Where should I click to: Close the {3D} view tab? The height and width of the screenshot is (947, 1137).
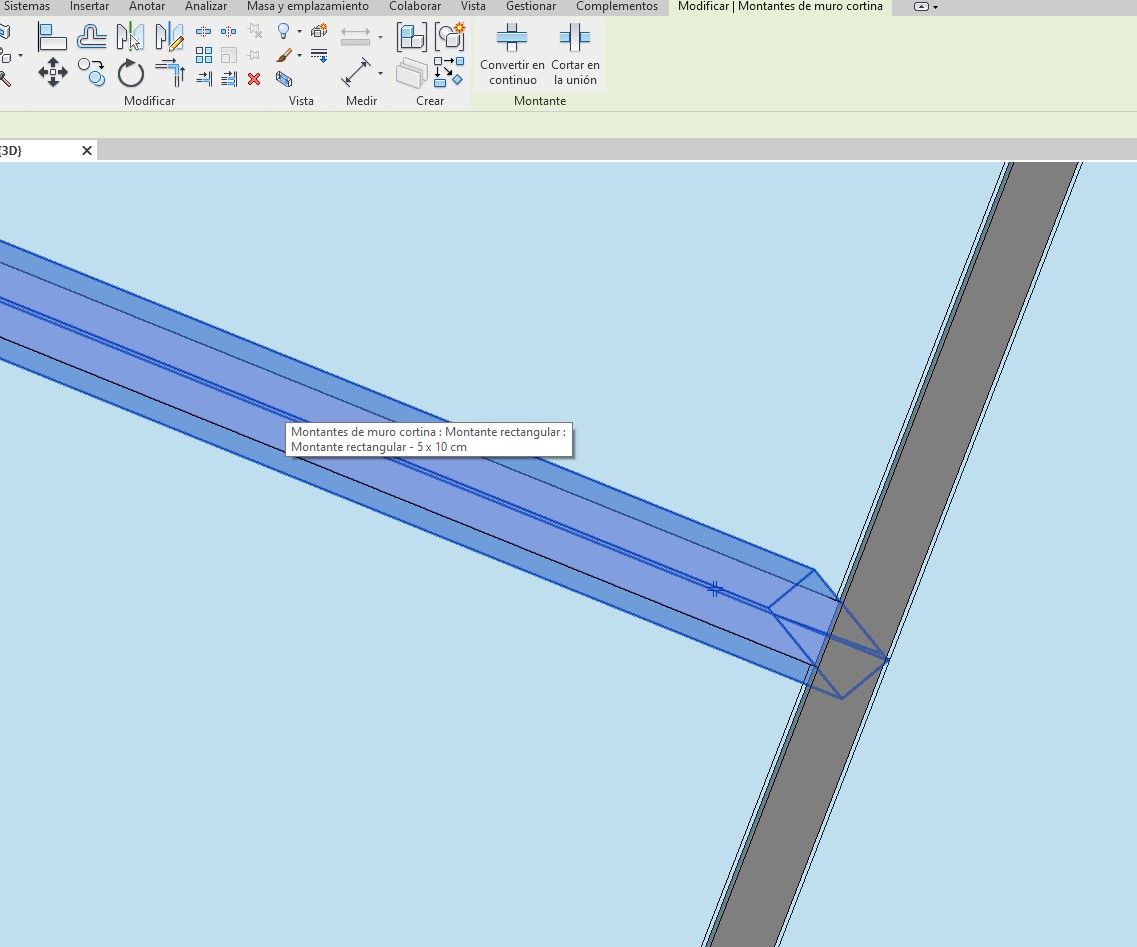click(x=87, y=150)
